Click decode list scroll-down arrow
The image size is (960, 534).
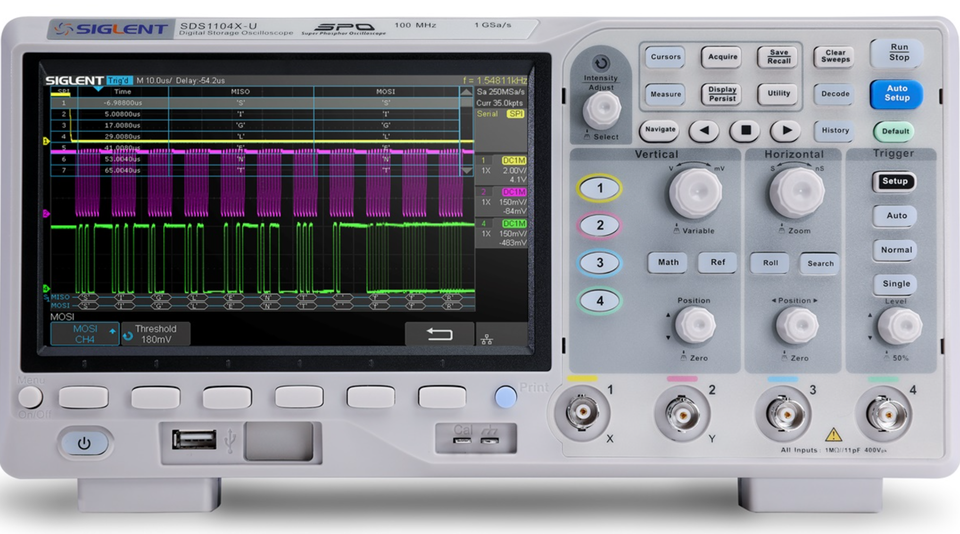466,171
